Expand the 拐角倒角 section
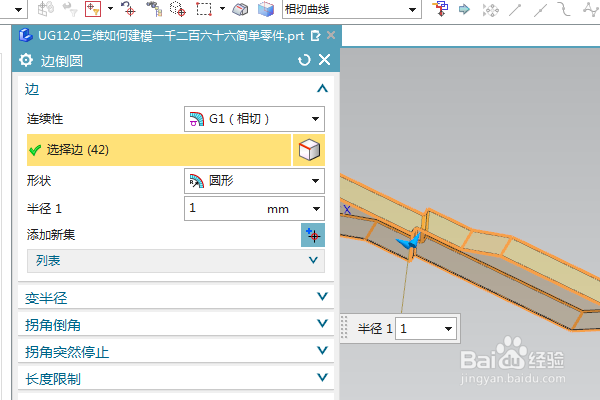600x400 pixels. click(176, 325)
